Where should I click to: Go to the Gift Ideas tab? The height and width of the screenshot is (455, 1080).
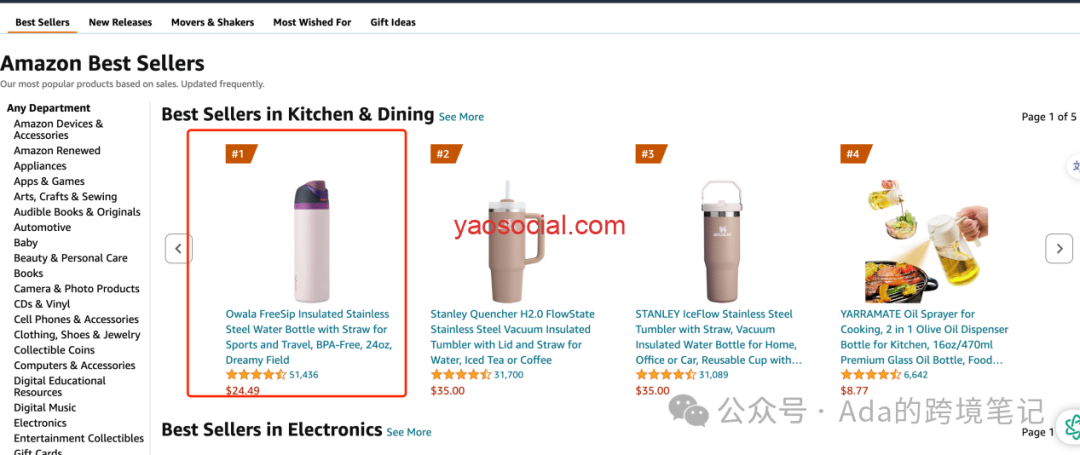tap(393, 22)
